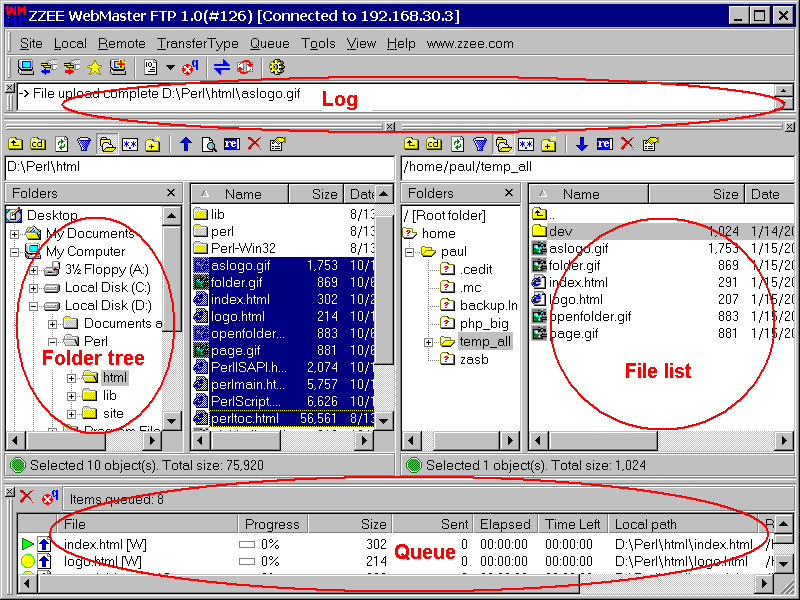This screenshot has height=600, width=800.
Task: Click the view file magnifier icon
Action: pos(209,144)
